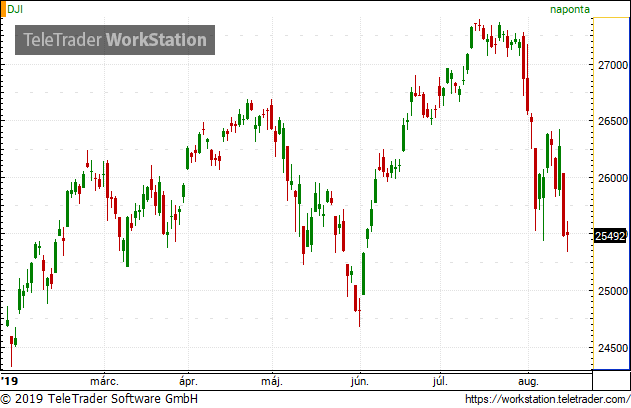
Task: Click the TeleTrader Software GmbH copyright text
Action: pos(99,399)
